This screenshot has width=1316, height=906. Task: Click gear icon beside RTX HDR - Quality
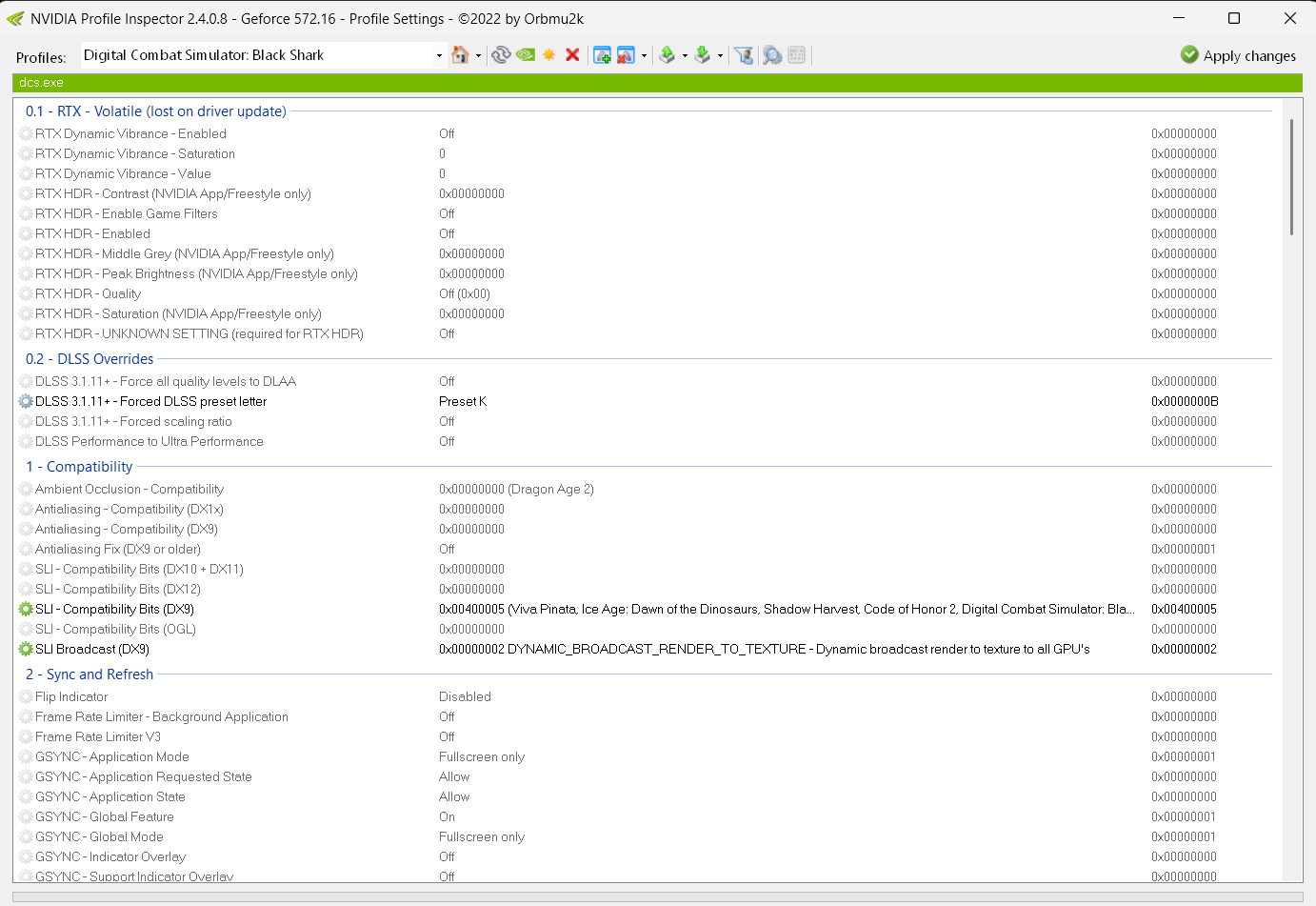tap(26, 294)
